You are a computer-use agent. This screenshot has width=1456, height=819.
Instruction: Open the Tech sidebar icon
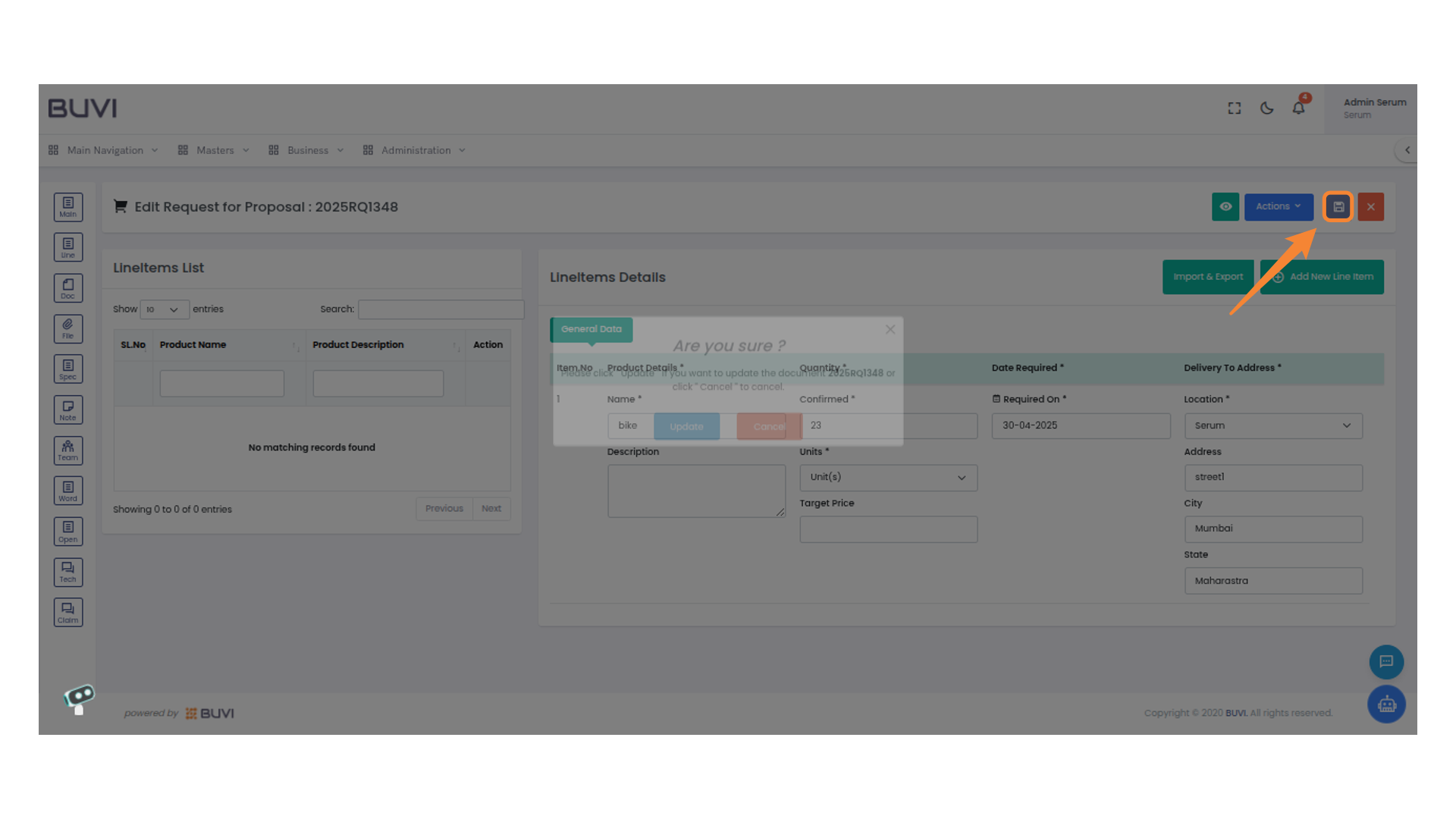(x=68, y=572)
